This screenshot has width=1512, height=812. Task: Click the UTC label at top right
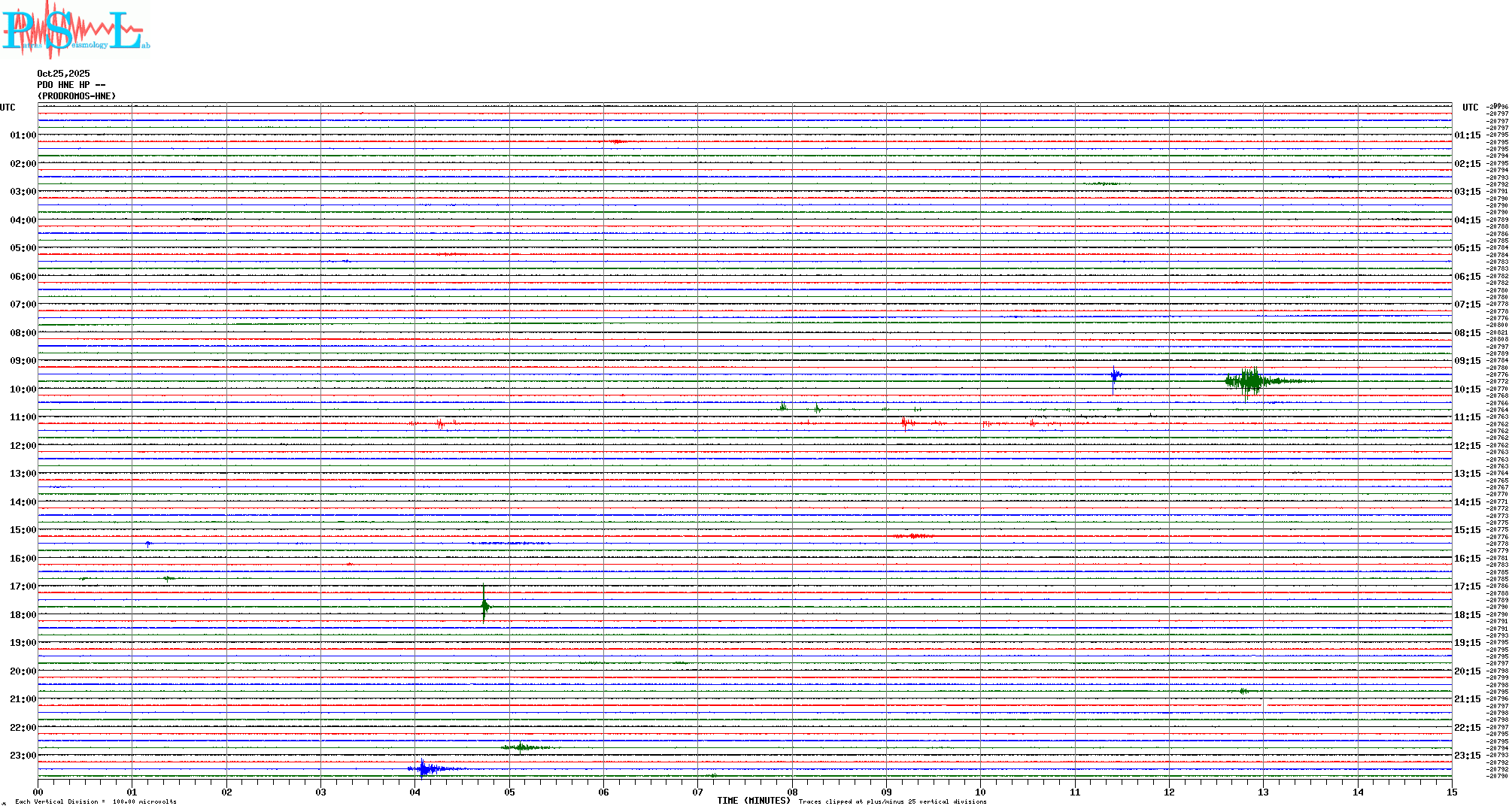coord(1470,108)
